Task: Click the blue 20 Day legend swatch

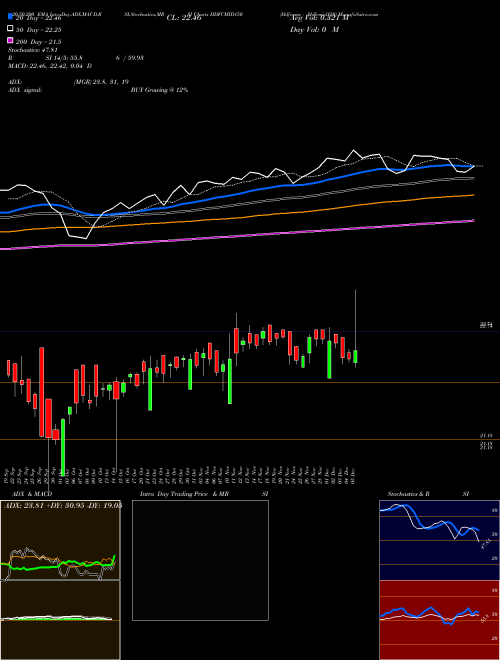Action: [x=10, y=17]
